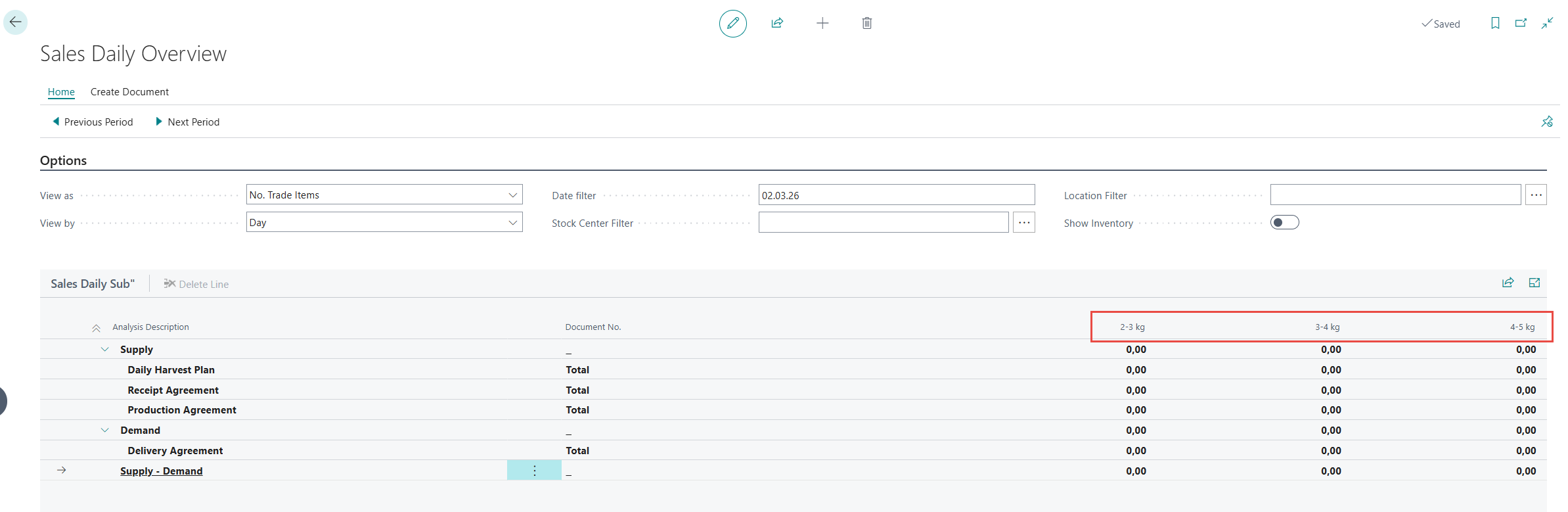Viewport: 1568px width, 512px height.
Task: Click the plus icon to add new
Action: point(822,24)
